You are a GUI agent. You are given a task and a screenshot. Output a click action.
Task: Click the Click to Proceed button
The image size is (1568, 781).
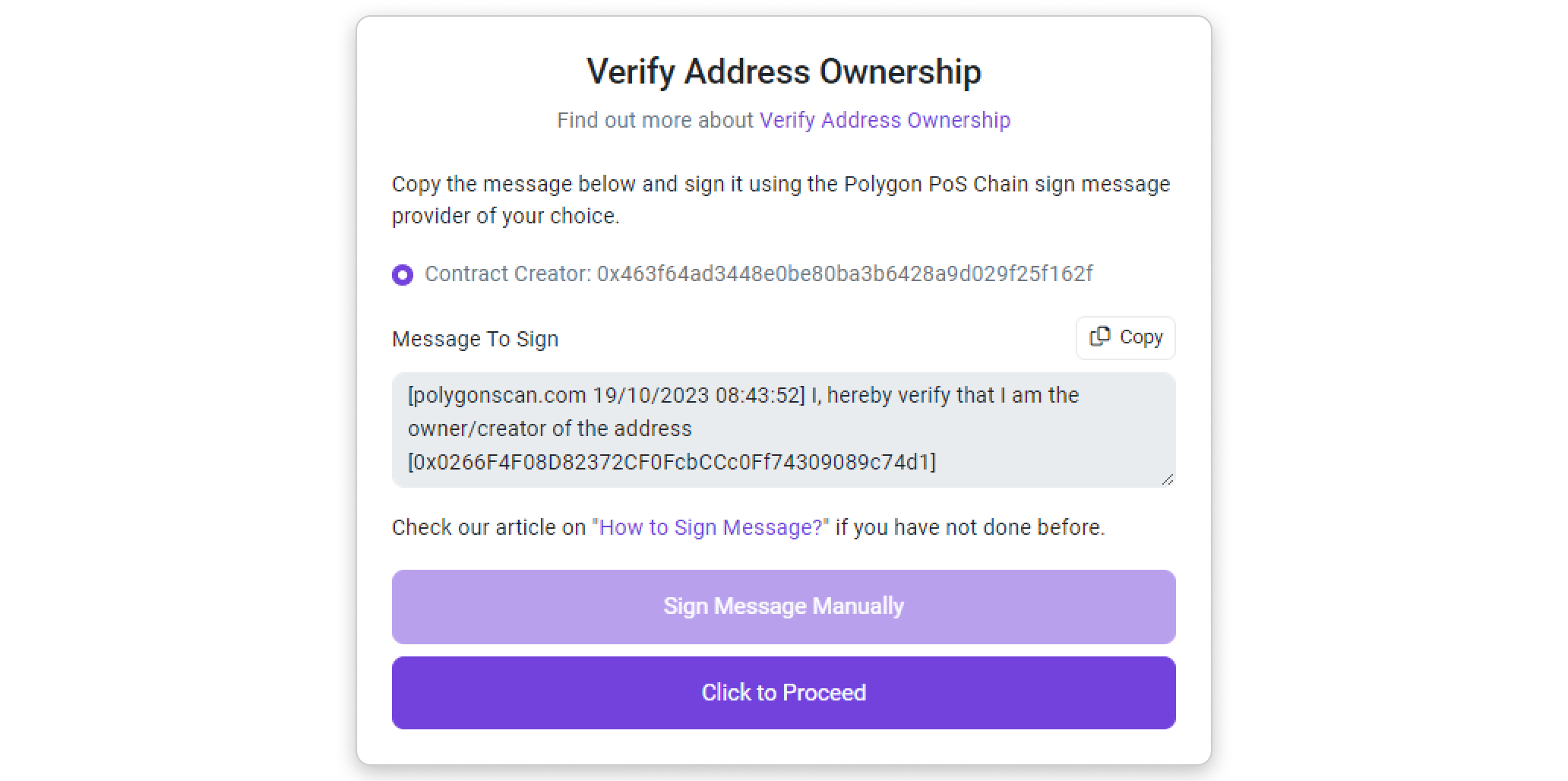(x=783, y=693)
